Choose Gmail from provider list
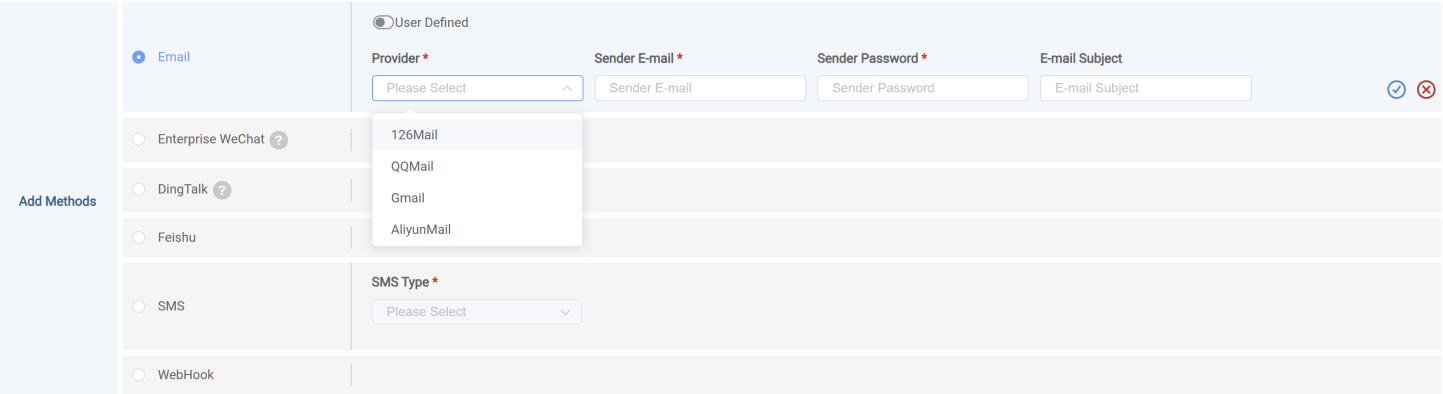Screen dimensions: 1443x394 coord(477,198)
